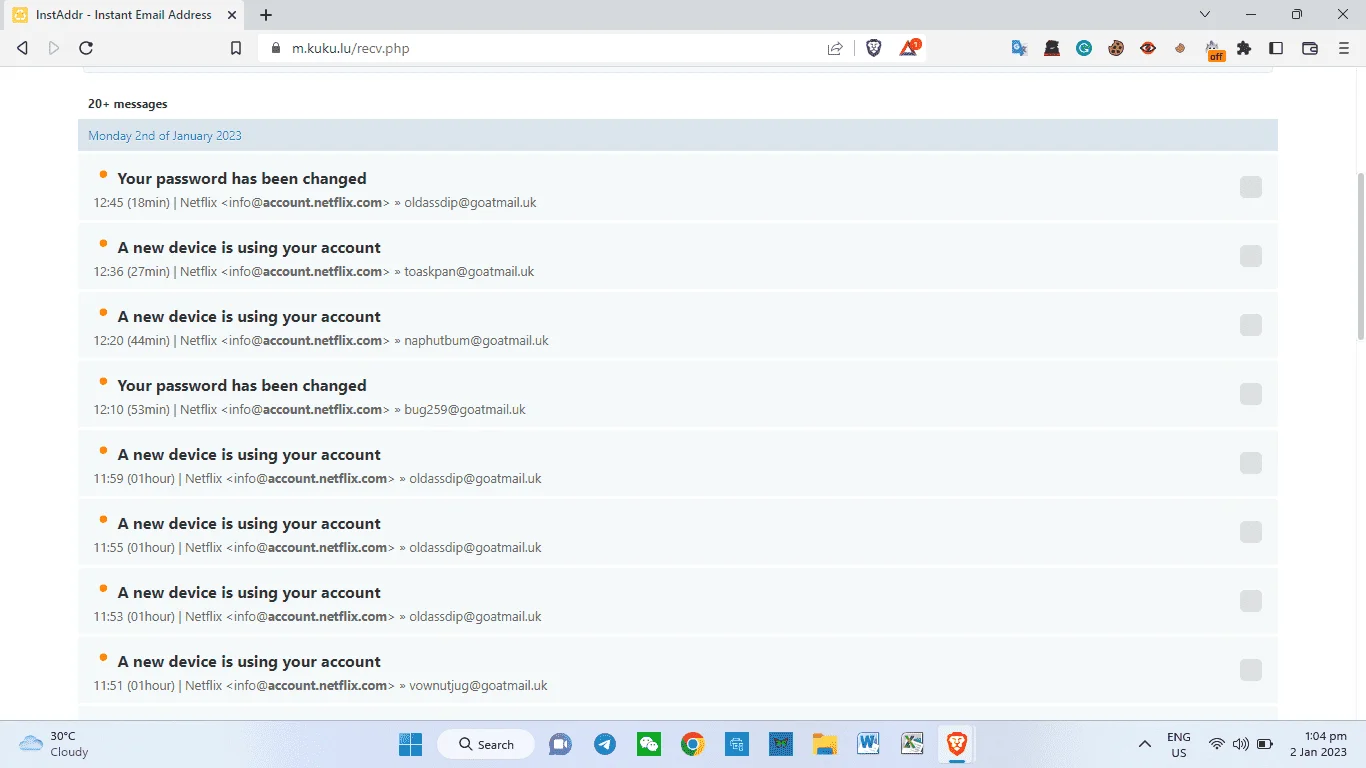This screenshot has width=1366, height=768.
Task: Switch to the InstAddr browser tab
Action: tap(122, 15)
